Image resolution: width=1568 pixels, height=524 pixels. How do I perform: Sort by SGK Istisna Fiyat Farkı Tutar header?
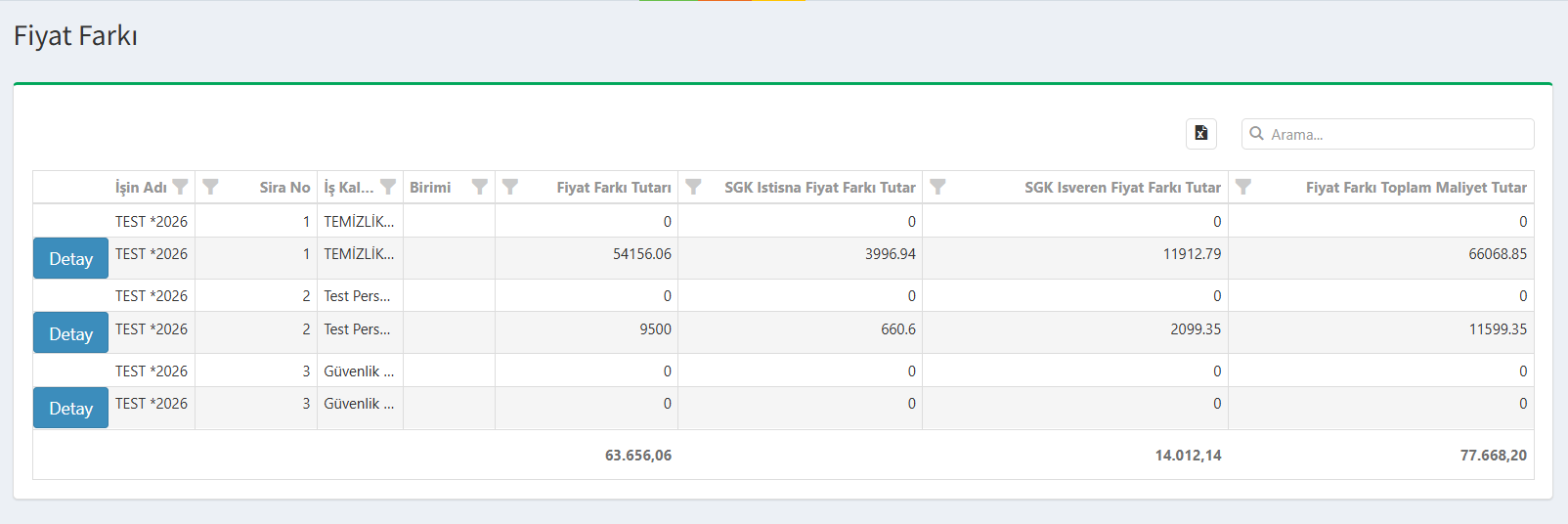tap(819, 188)
